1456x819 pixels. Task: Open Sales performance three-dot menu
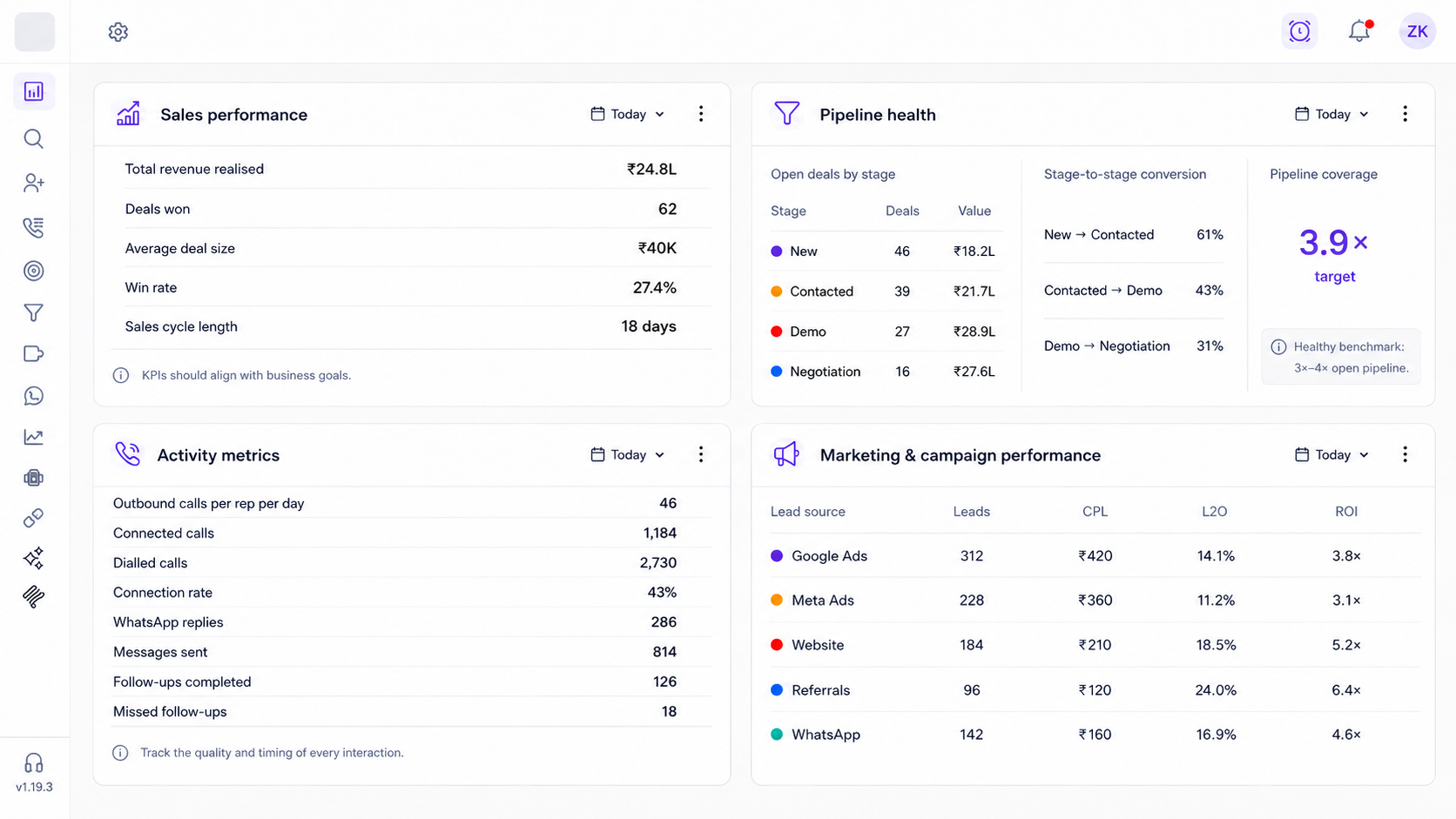coord(701,114)
